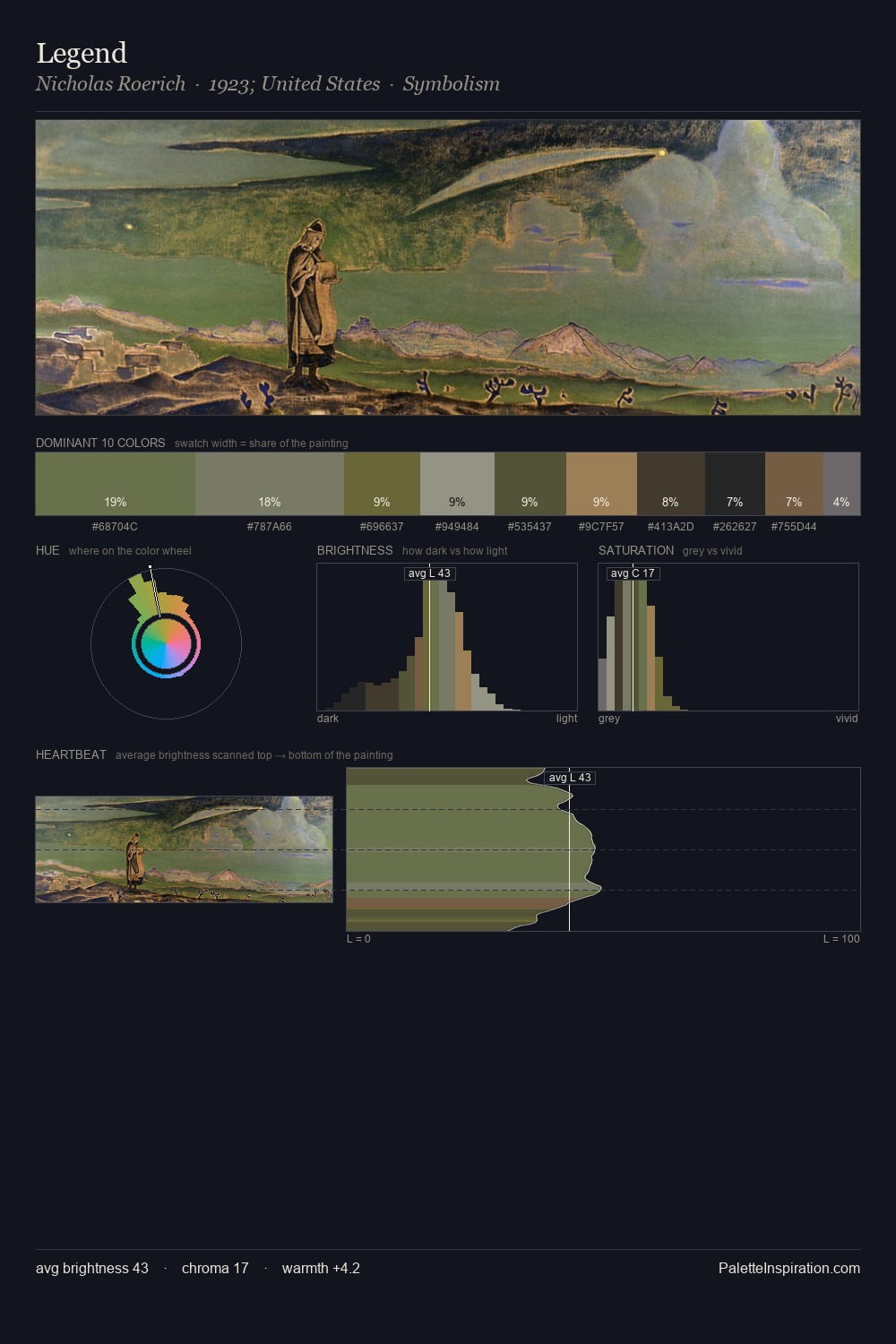Choose the pale grey #949484 swatch
The image size is (896, 1344).
point(457,484)
